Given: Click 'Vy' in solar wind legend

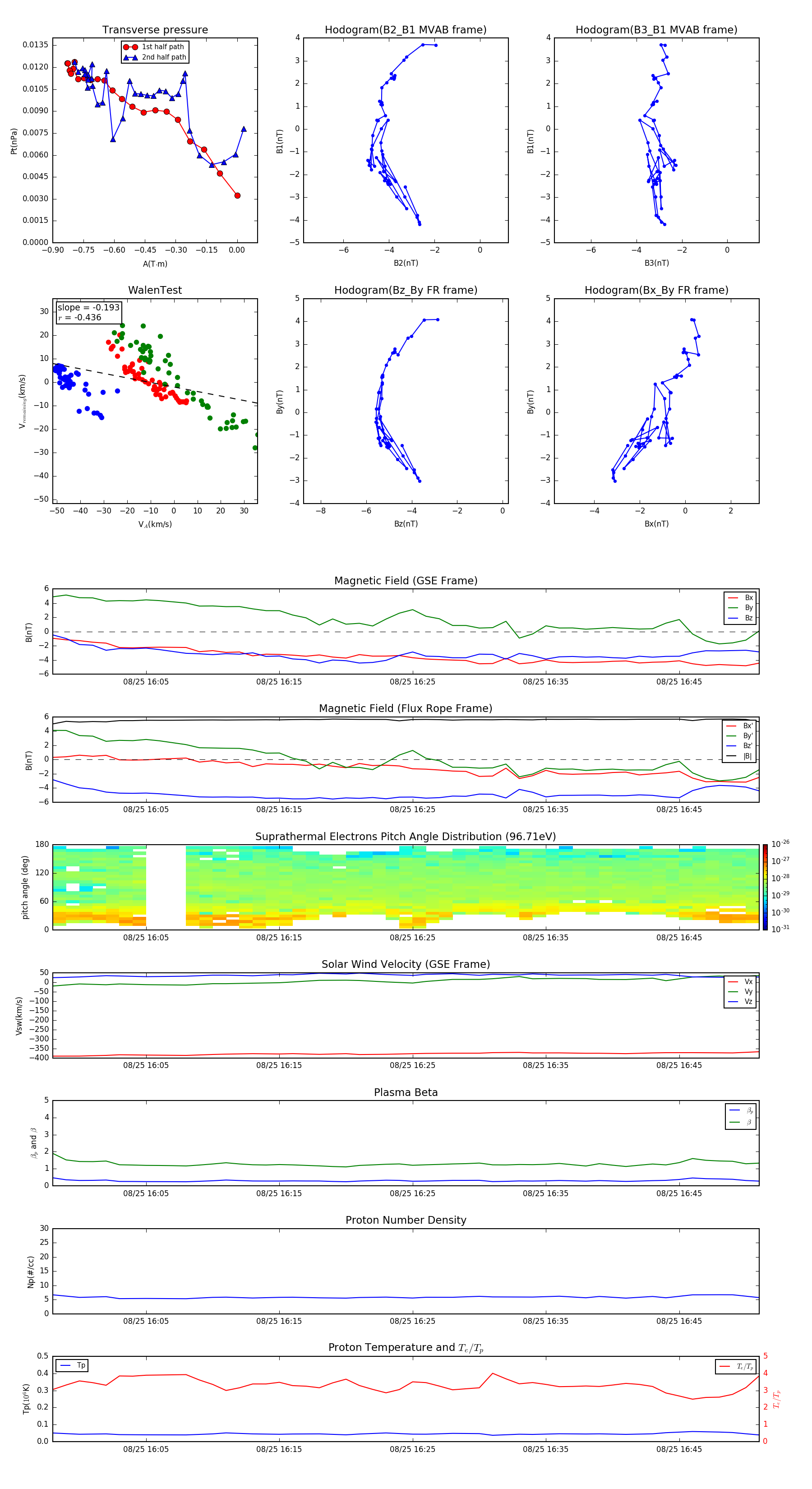Looking at the screenshot, I should (x=741, y=992).
